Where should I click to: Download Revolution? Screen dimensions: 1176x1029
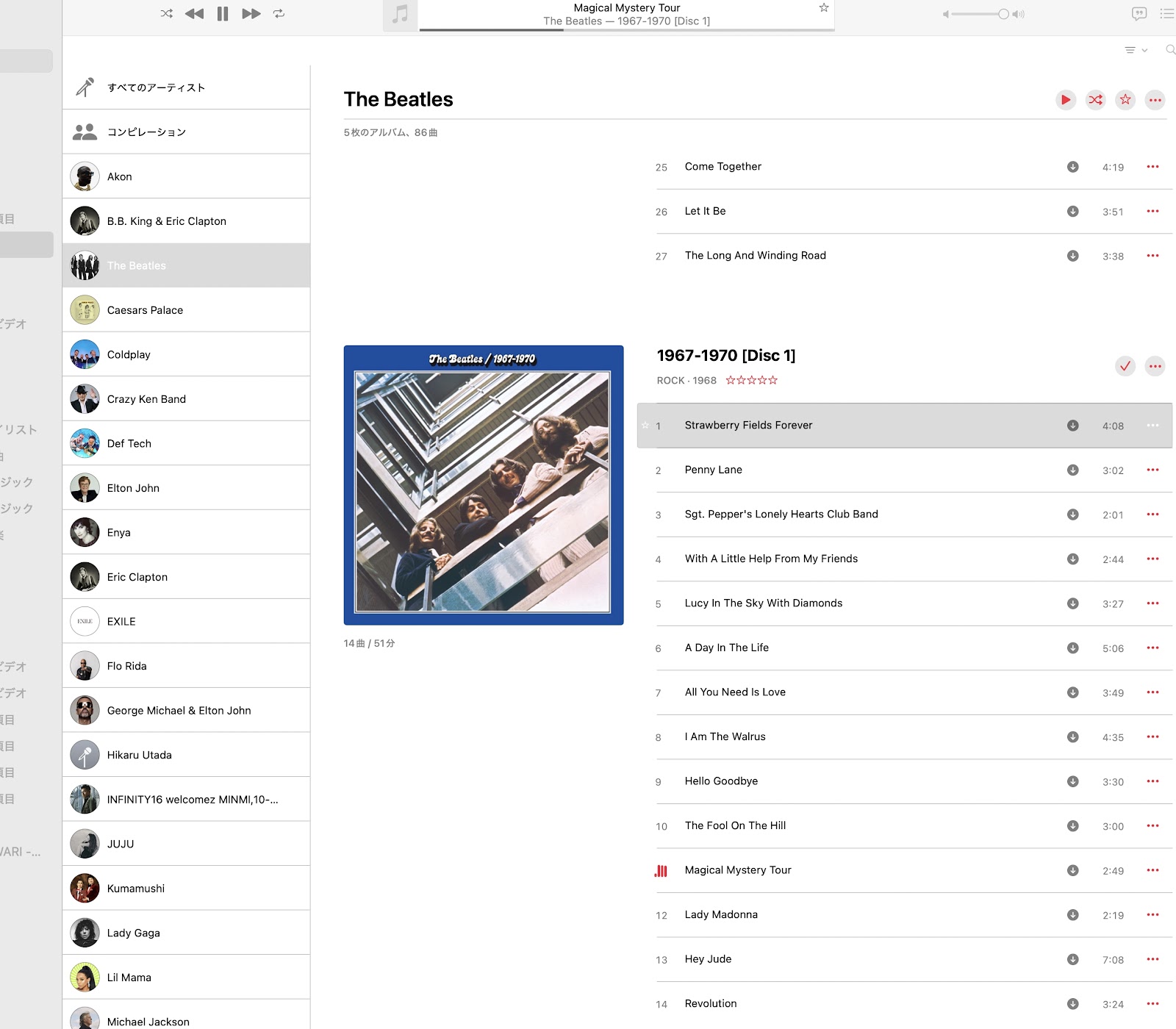(1073, 1004)
